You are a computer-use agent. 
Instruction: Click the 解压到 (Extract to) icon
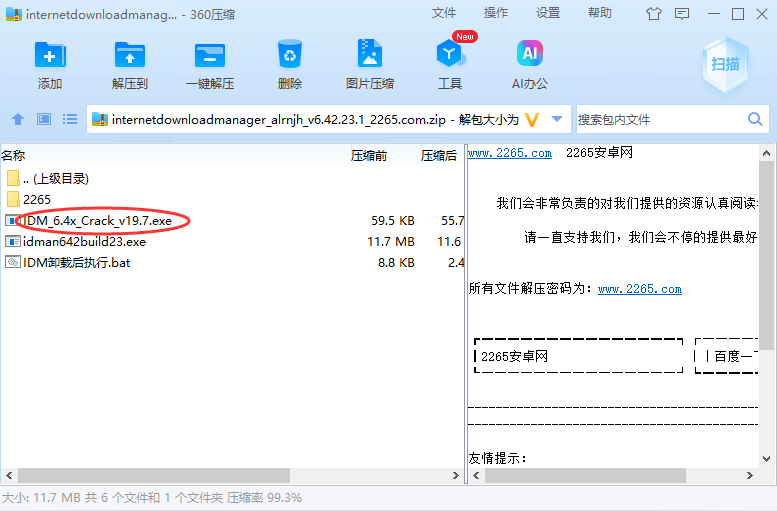(x=130, y=55)
